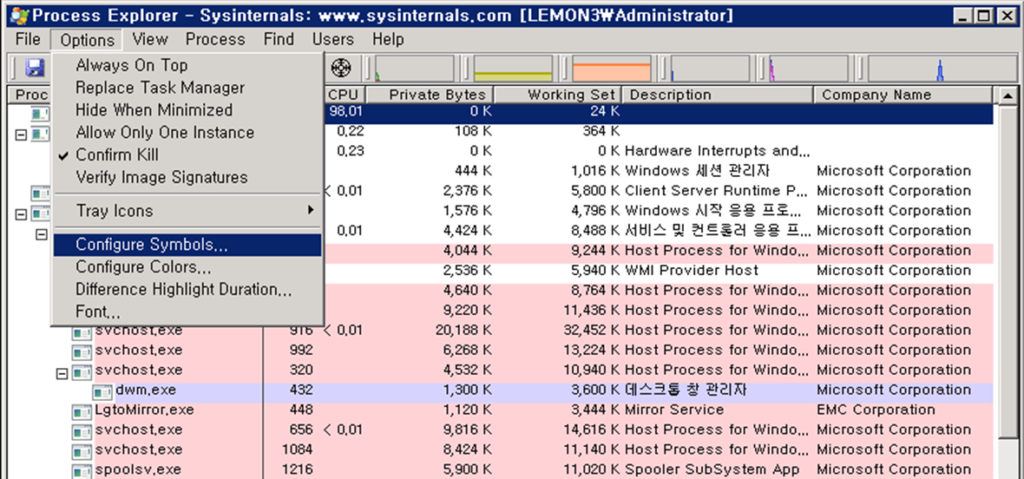Sort by the Description column header
1024x479 pixels.
tap(718, 95)
